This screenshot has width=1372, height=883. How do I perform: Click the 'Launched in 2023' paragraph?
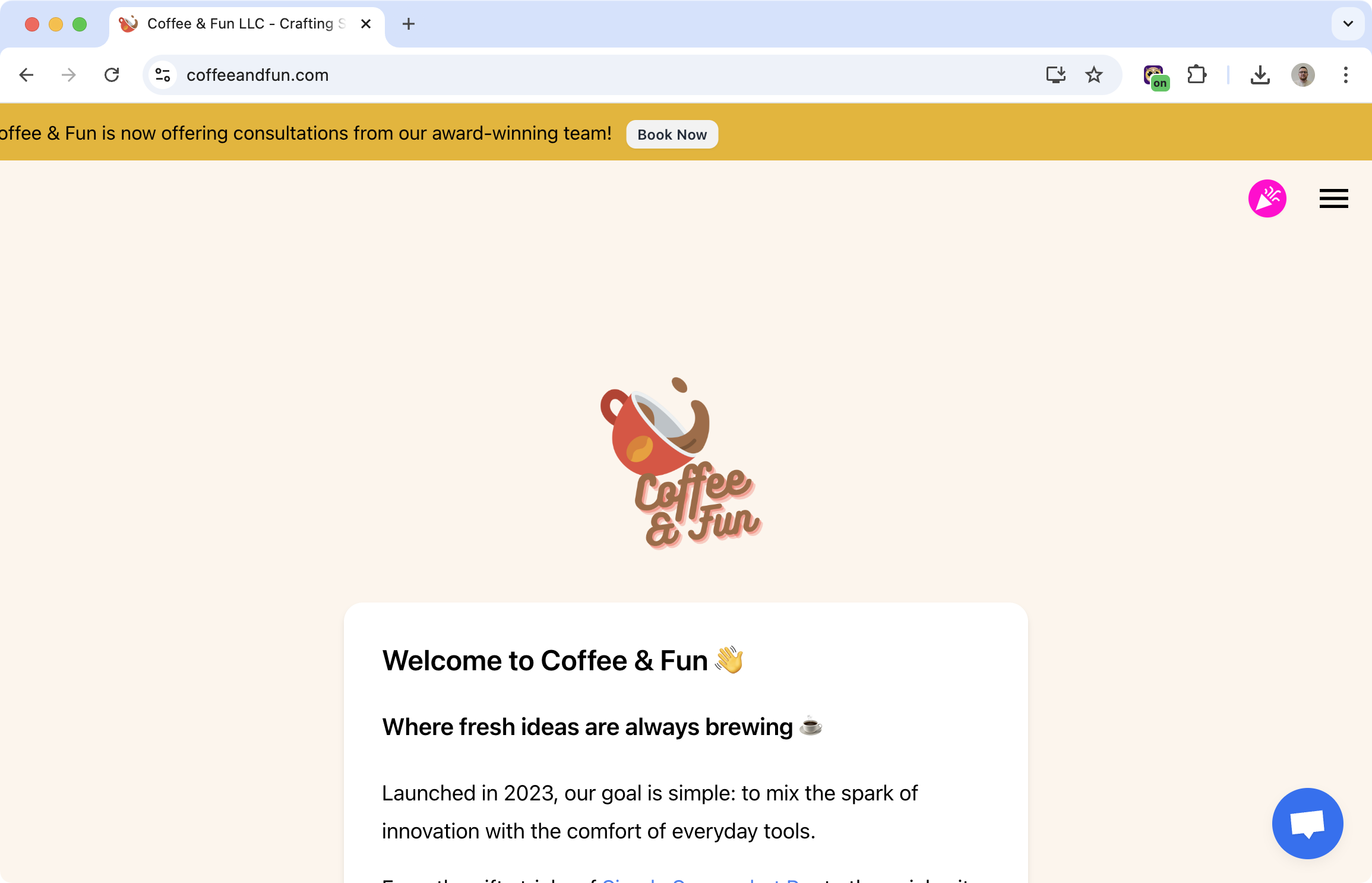(x=649, y=812)
